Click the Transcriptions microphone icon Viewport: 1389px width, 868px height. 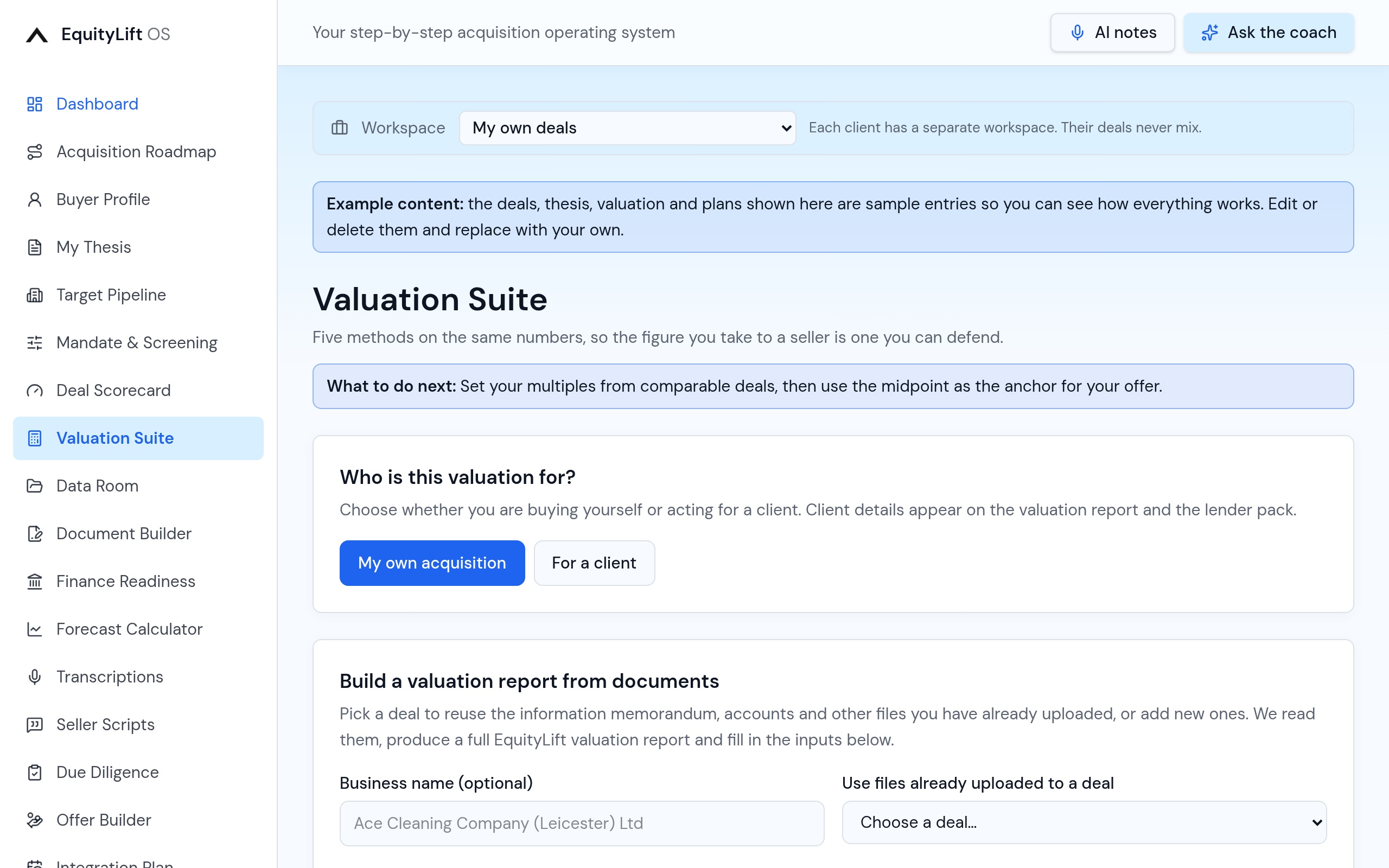point(34,677)
